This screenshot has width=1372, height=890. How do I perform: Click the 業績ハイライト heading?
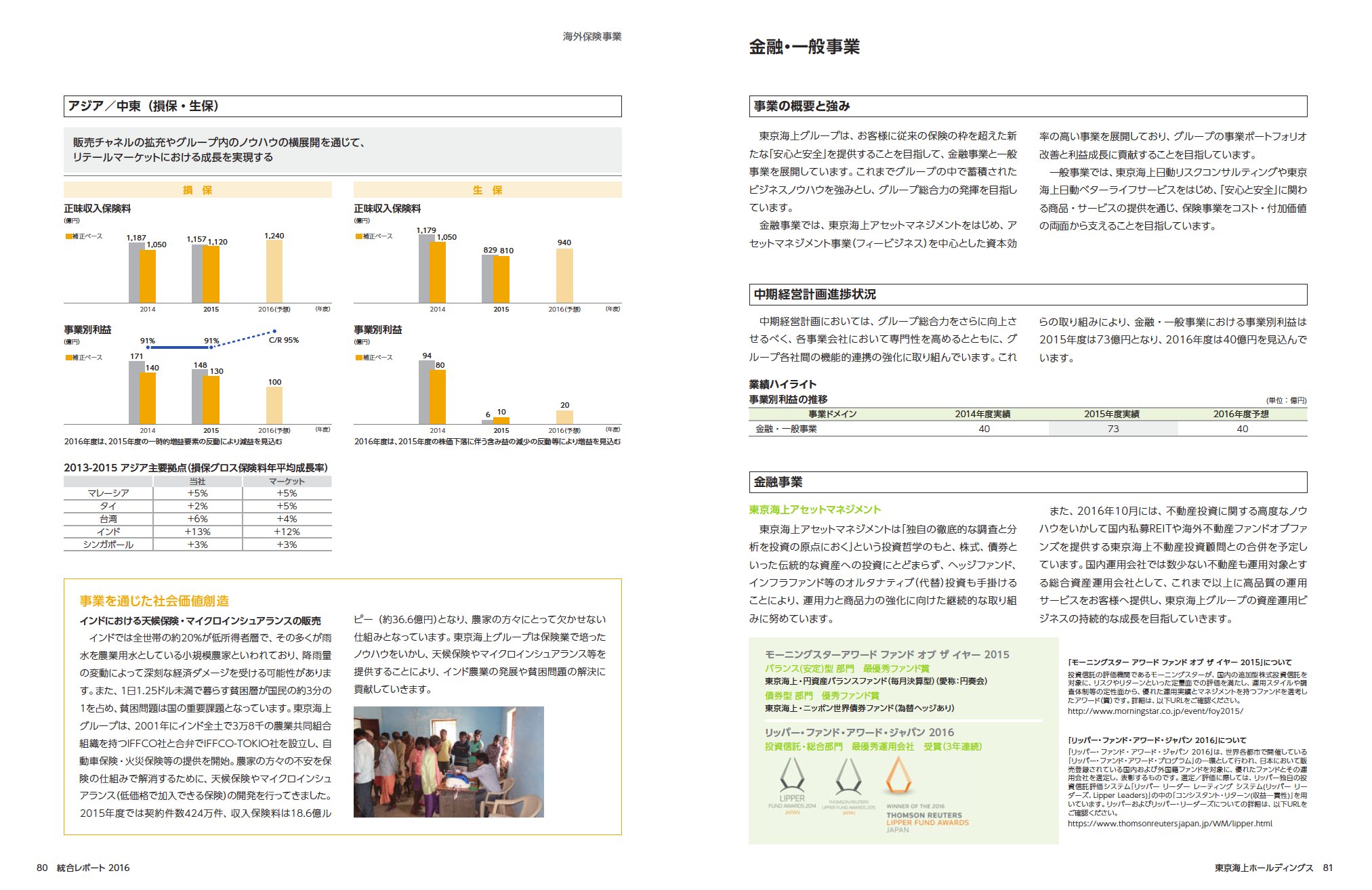783,384
